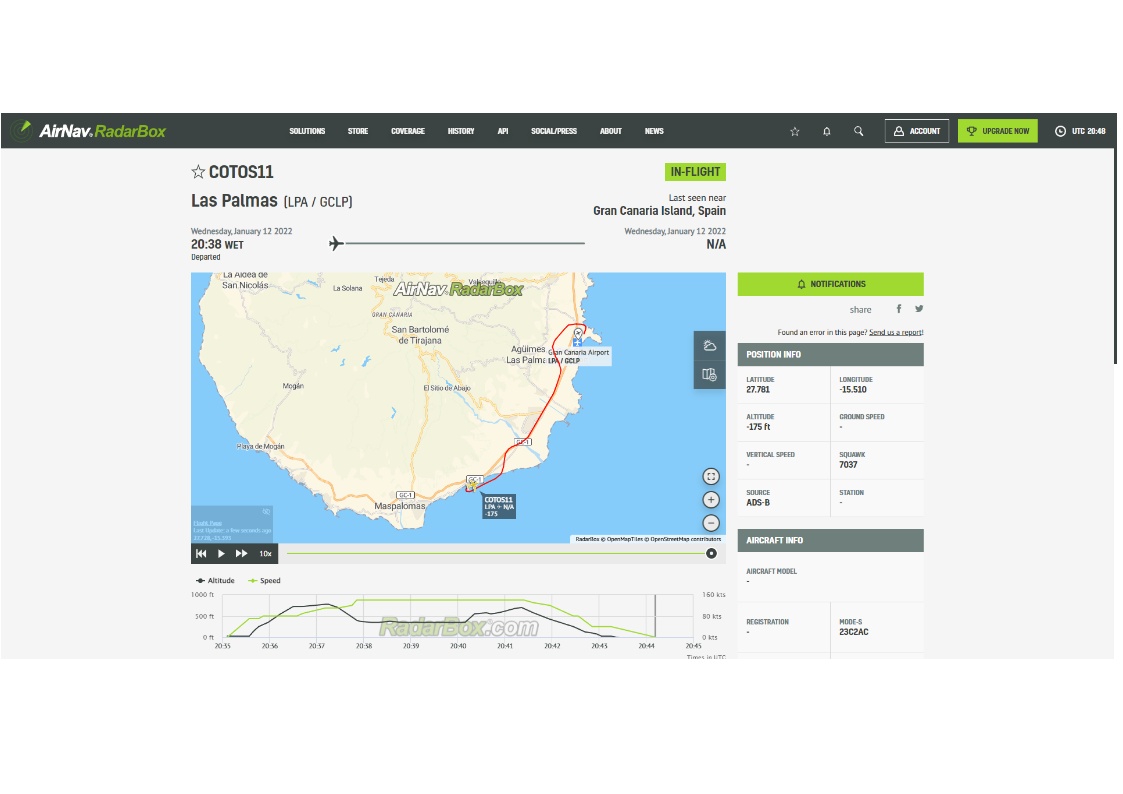Toggle the Altitude legend series
The width and height of the screenshot is (1123, 794).
[x=215, y=581]
